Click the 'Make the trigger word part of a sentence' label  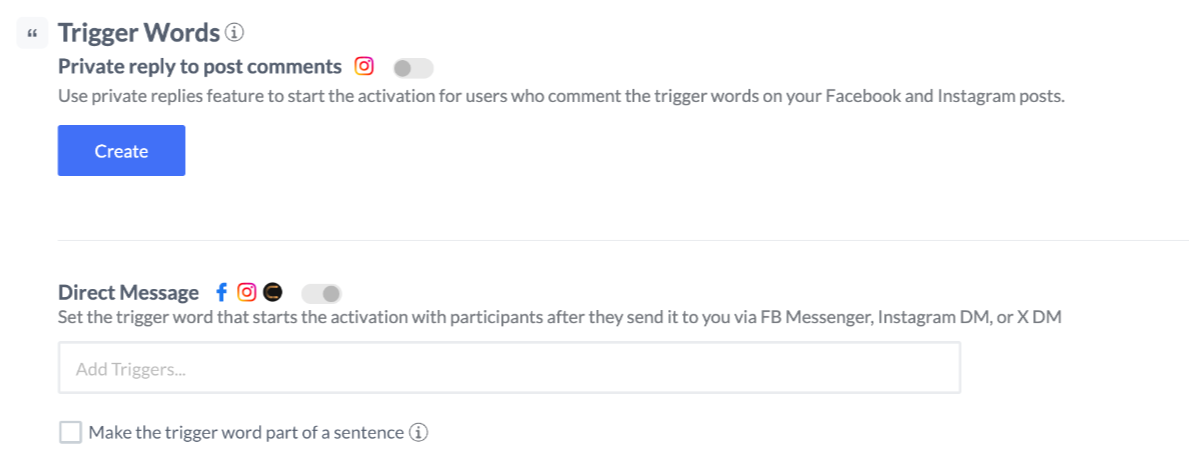click(246, 433)
